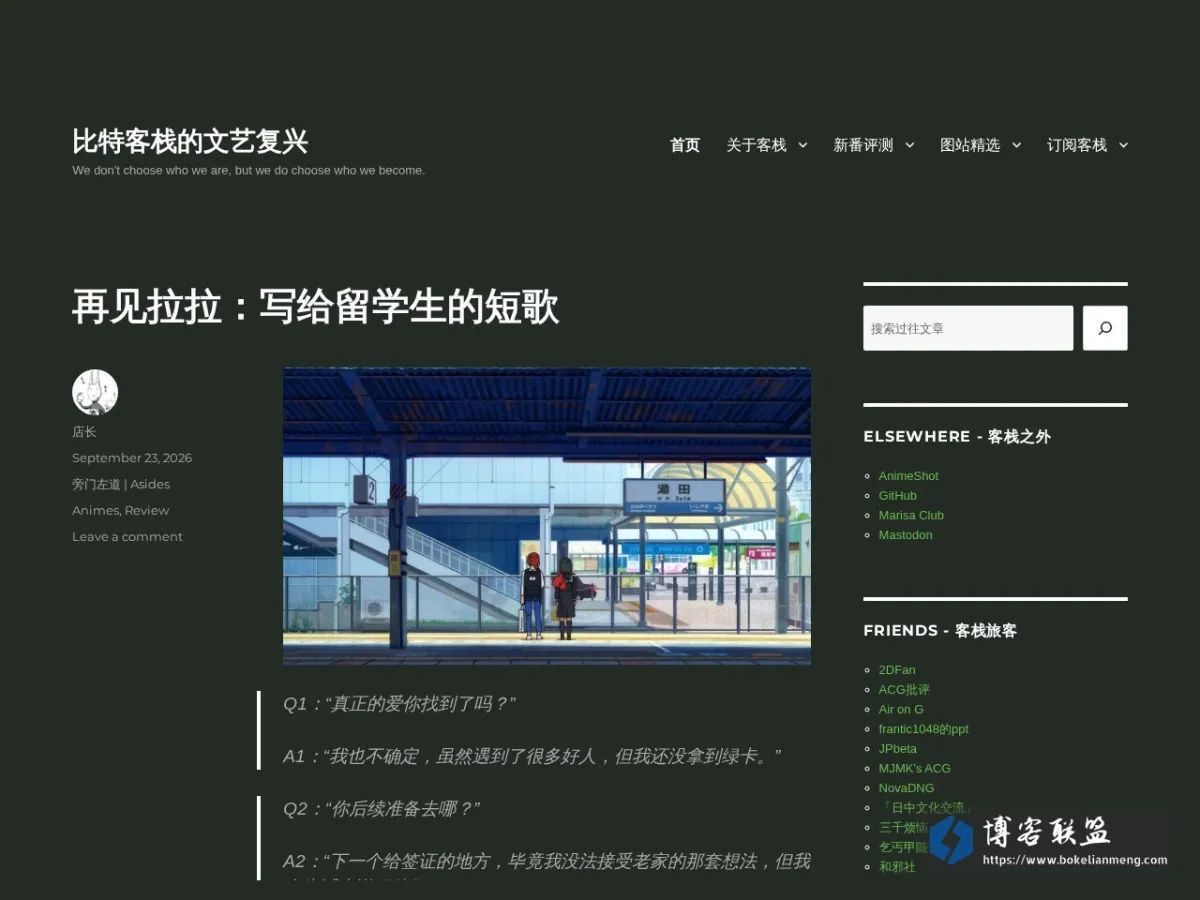Open the author avatar image

[95, 392]
